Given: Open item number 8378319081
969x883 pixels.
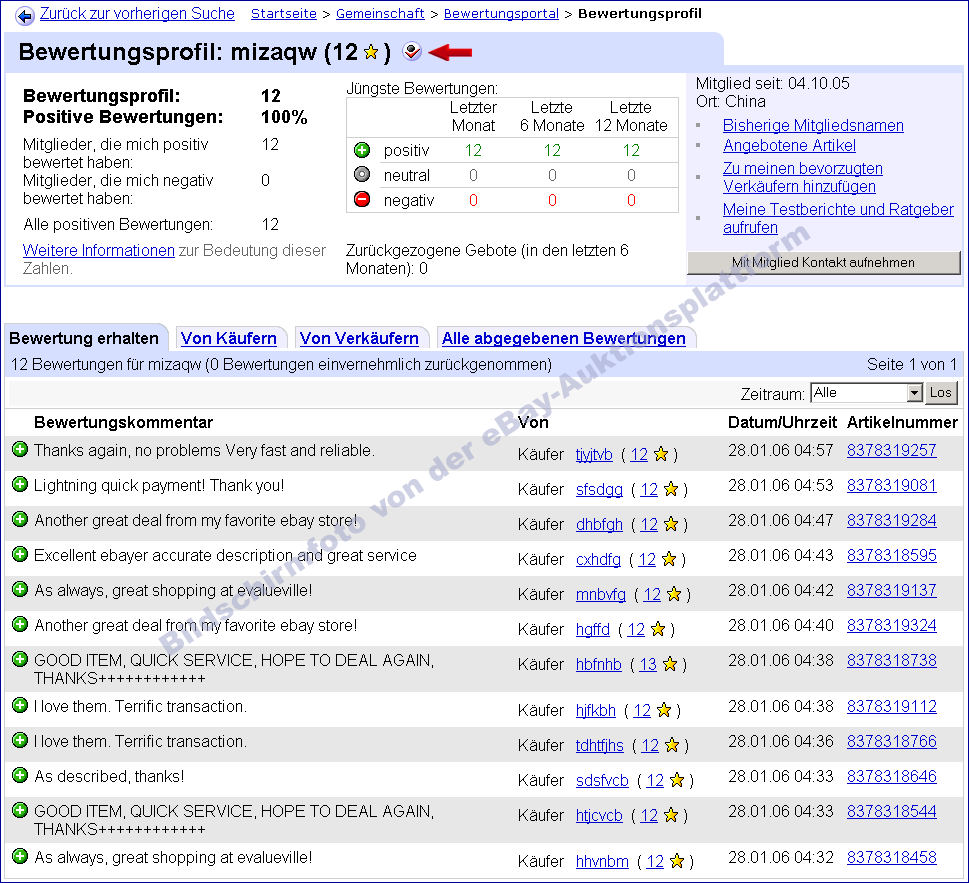Looking at the screenshot, I should point(892,486).
